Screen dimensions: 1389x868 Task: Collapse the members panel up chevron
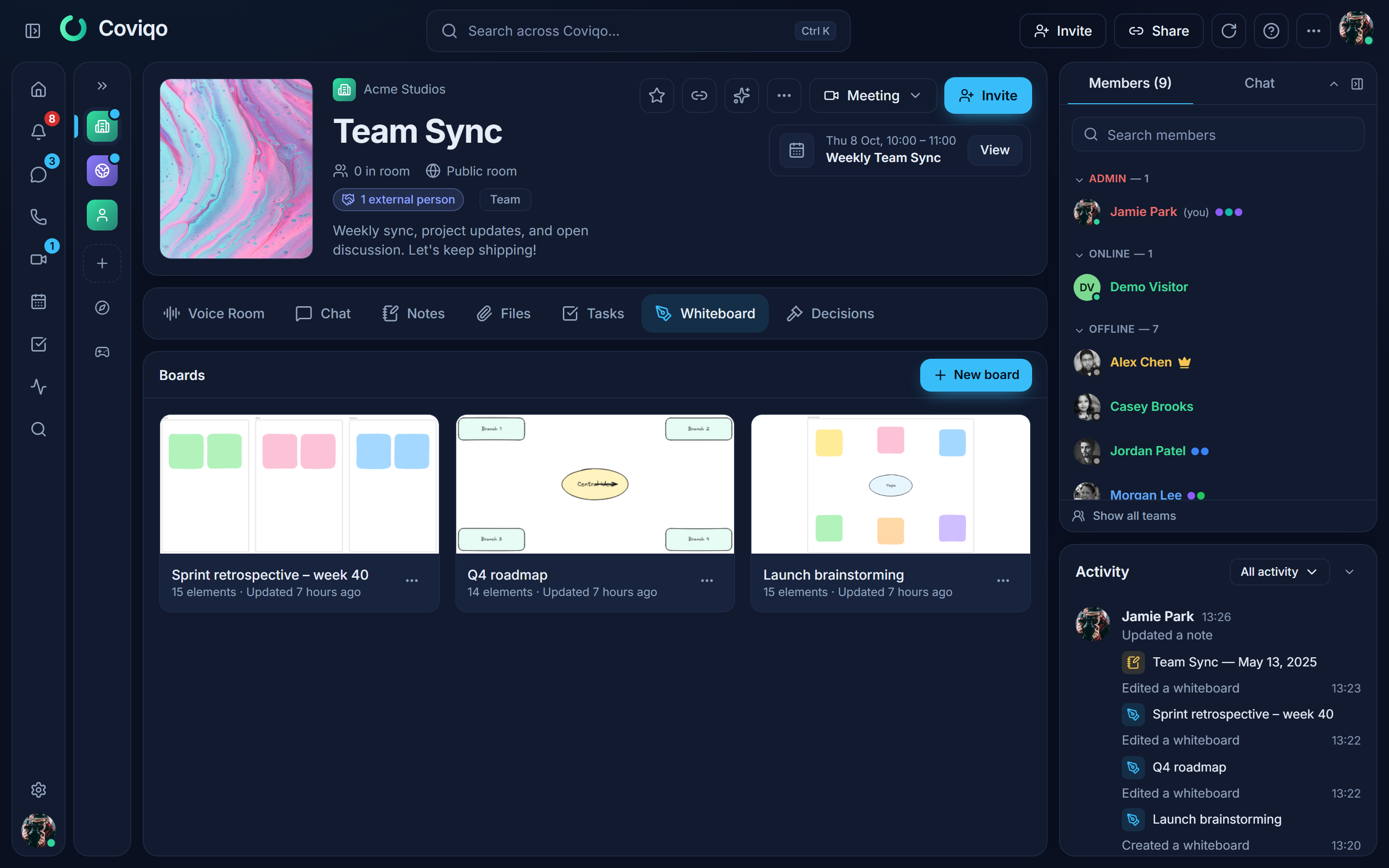(1334, 84)
